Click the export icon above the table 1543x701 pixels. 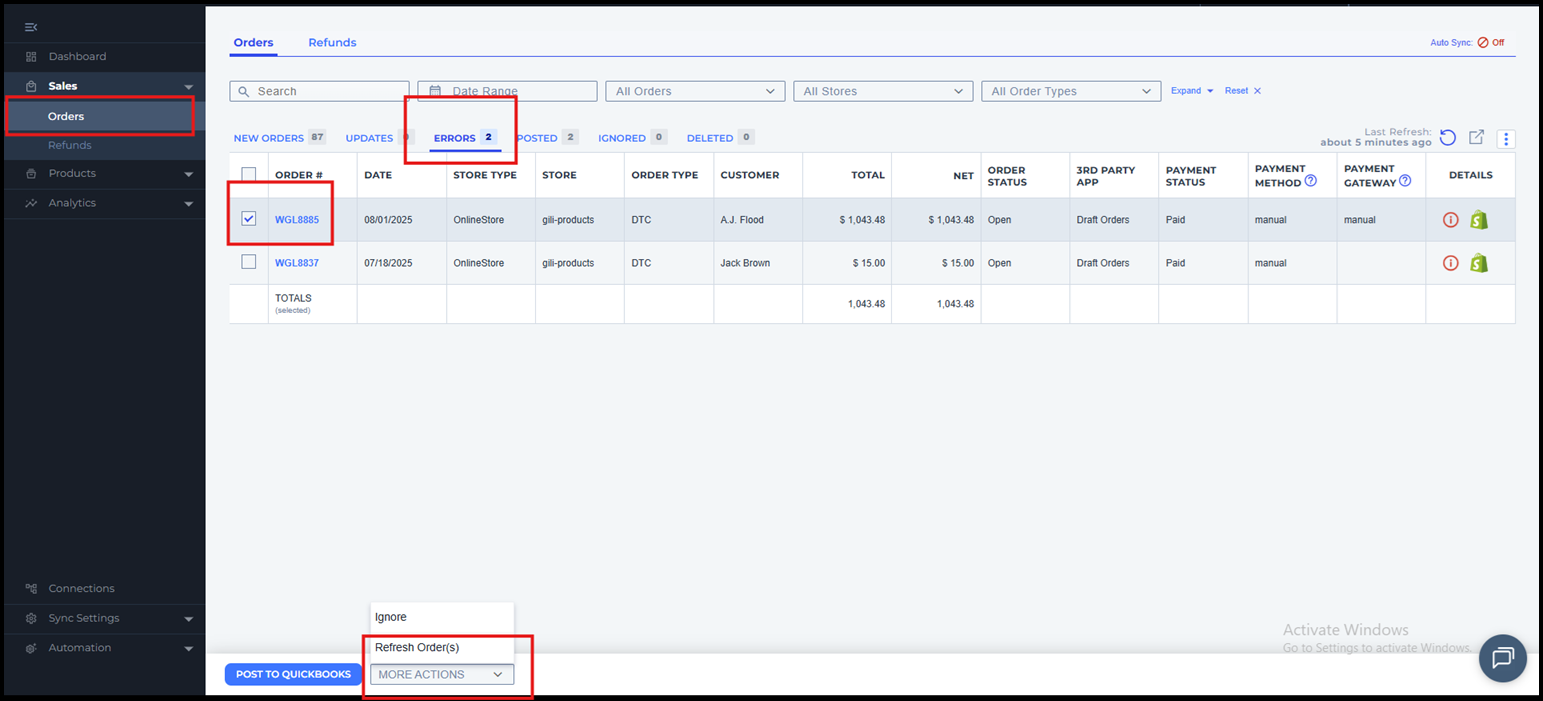pyautogui.click(x=1476, y=138)
